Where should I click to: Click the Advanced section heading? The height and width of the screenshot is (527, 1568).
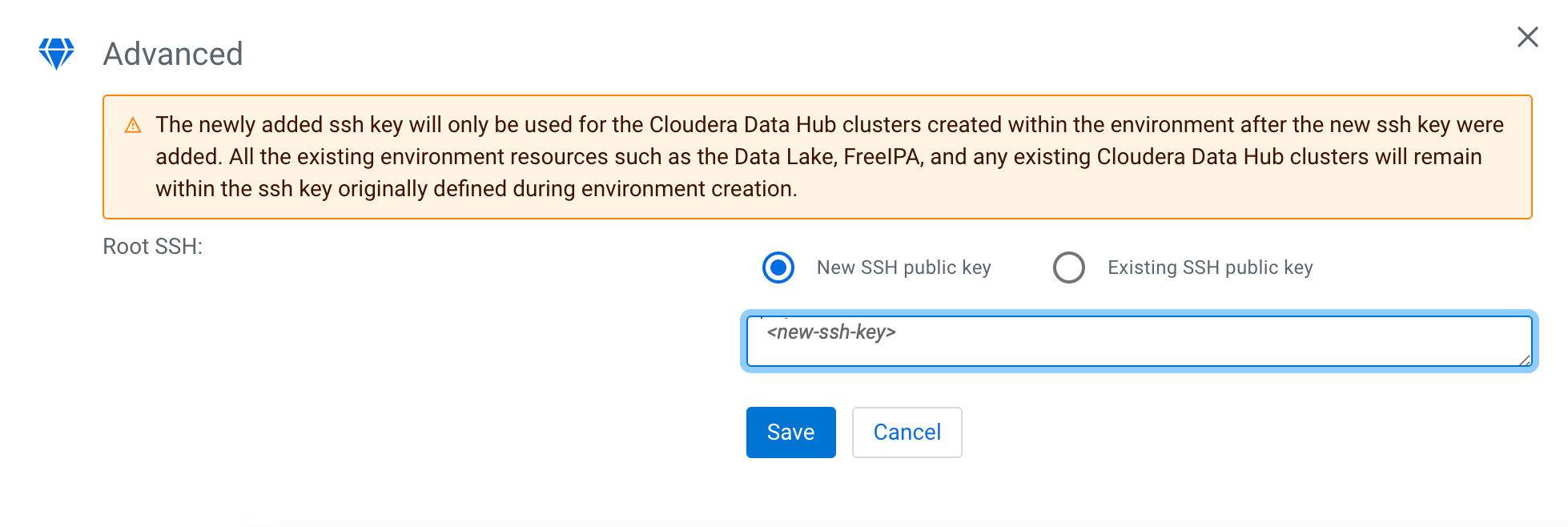tap(173, 54)
